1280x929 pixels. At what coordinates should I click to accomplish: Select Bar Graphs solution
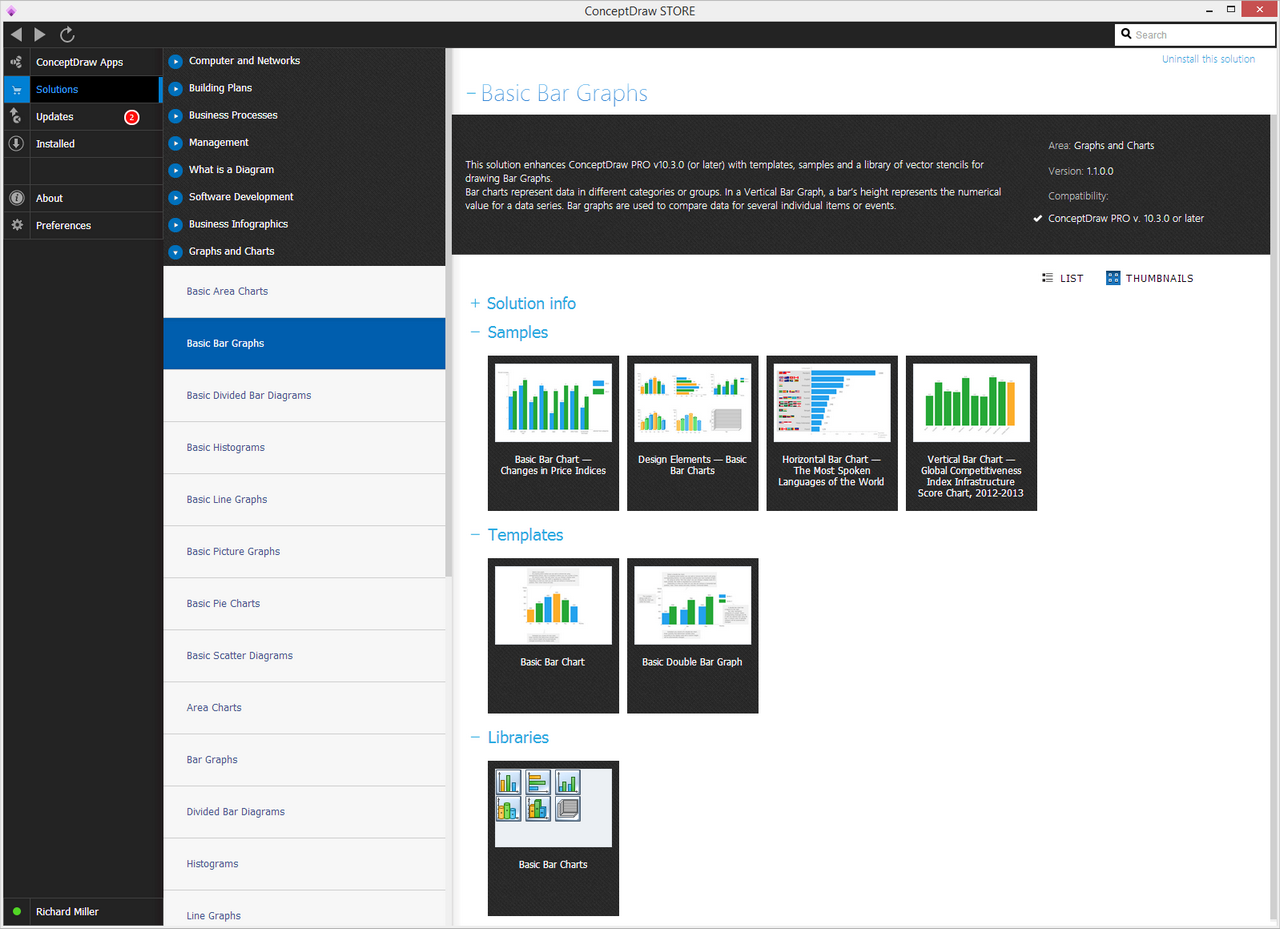coord(304,760)
